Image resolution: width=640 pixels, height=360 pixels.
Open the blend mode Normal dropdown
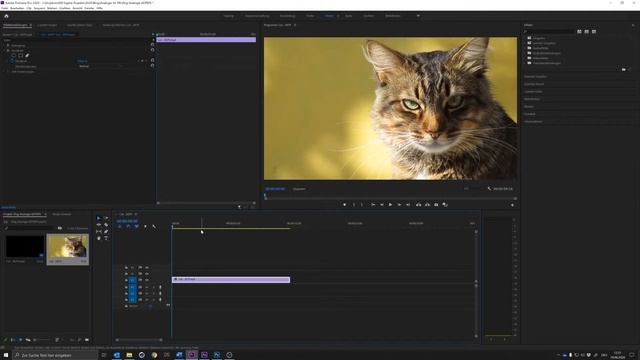click(x=100, y=66)
